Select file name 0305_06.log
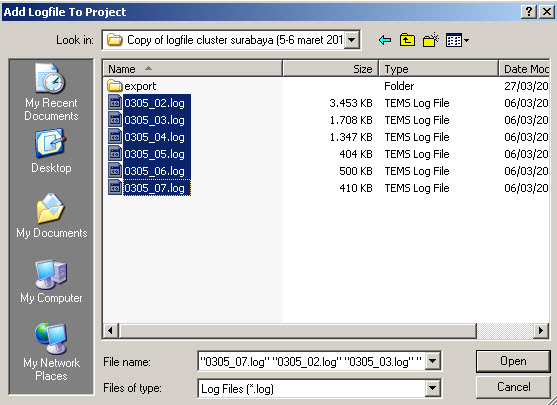The height and width of the screenshot is (405, 557). (155, 171)
